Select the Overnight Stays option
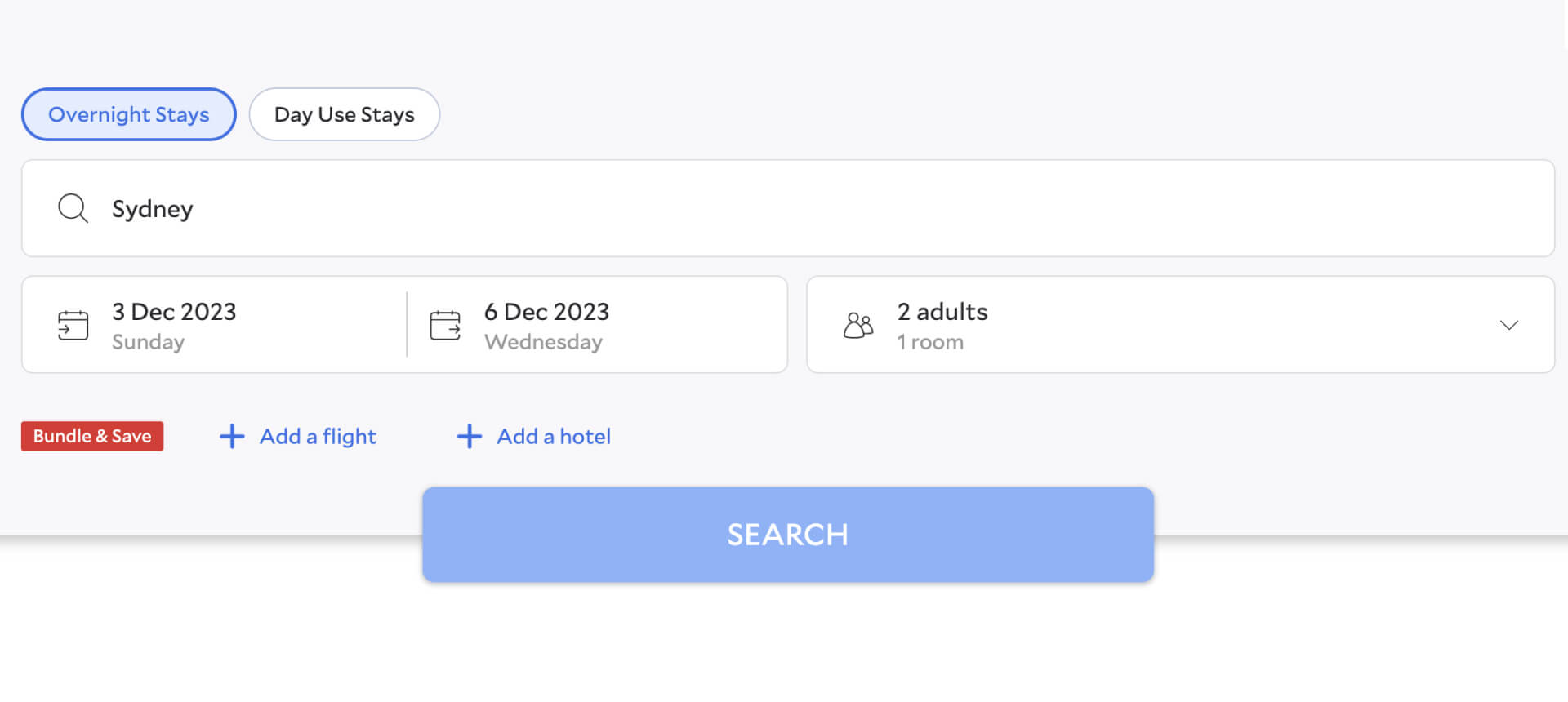Viewport: 1568px width, 702px height. [x=128, y=114]
